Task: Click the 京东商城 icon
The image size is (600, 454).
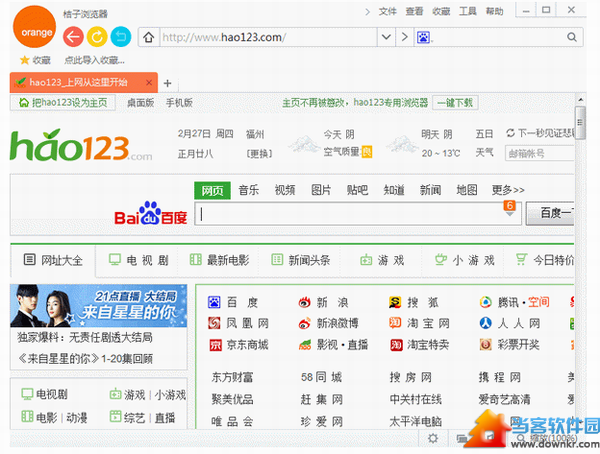Action: [215, 345]
